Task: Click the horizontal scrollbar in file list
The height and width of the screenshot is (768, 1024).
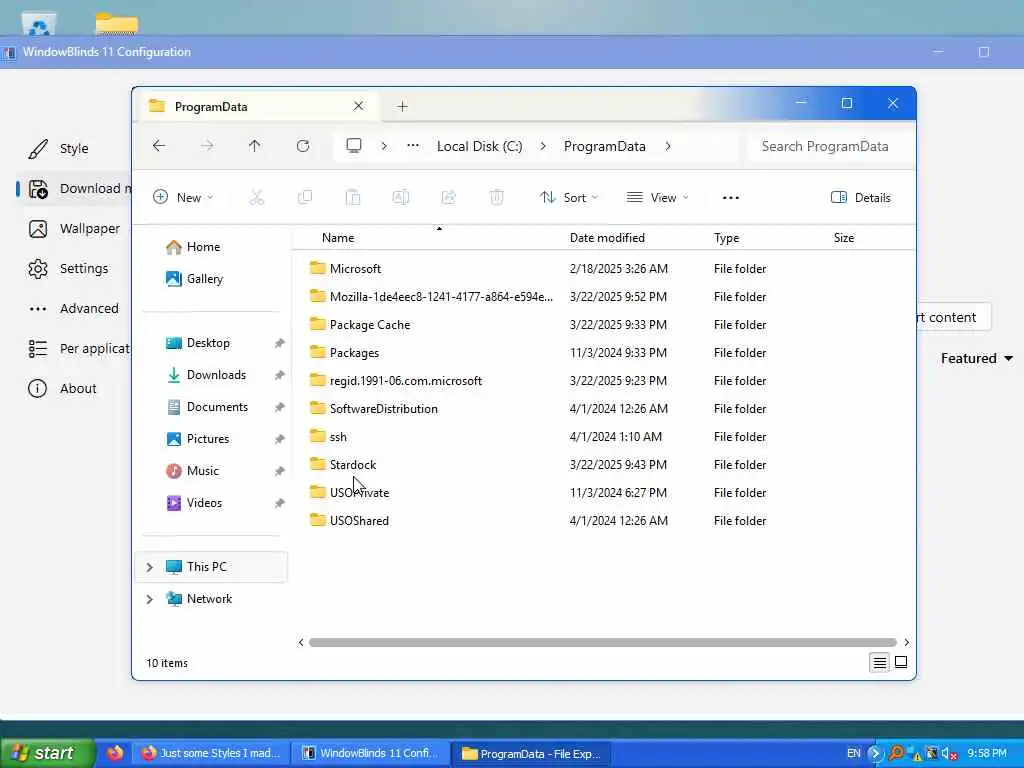Action: 602,643
